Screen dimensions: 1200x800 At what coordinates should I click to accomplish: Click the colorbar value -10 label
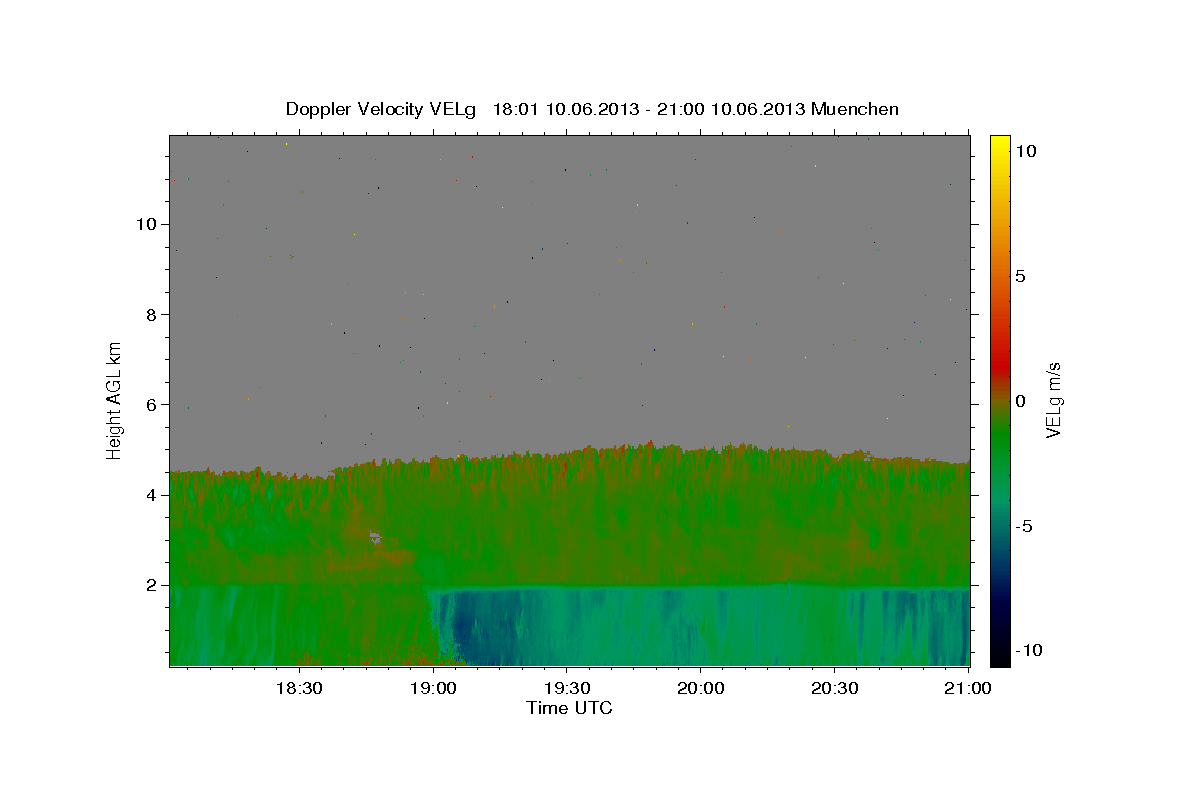tap(1028, 651)
